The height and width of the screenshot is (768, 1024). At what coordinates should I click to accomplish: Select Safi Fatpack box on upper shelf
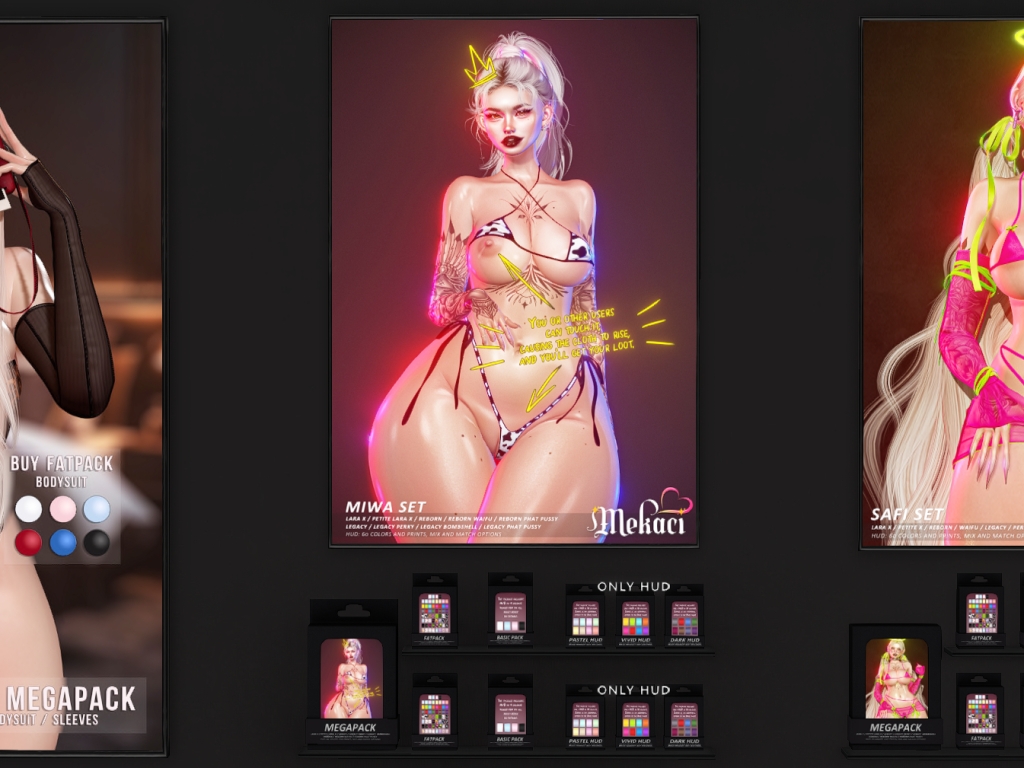(981, 611)
